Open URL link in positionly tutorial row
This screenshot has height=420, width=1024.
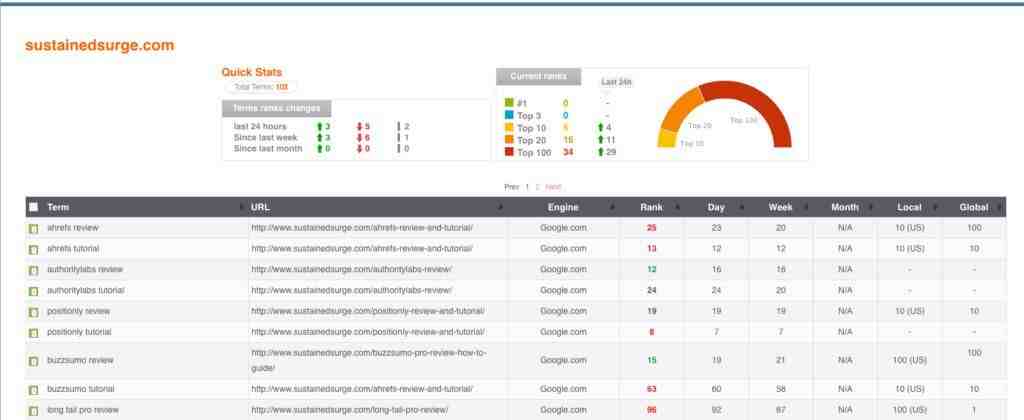click(368, 332)
